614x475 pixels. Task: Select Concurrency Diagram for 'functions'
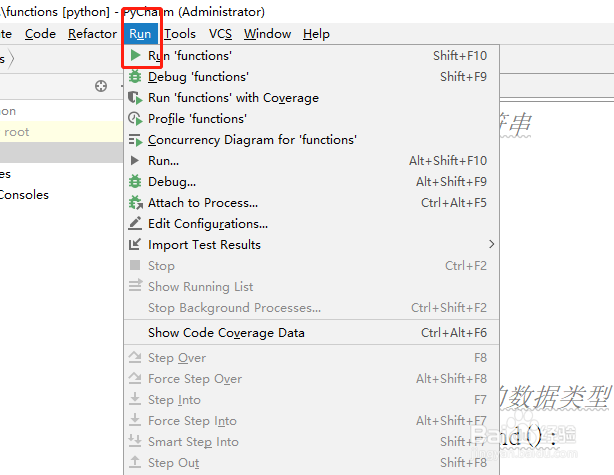coord(311,140)
